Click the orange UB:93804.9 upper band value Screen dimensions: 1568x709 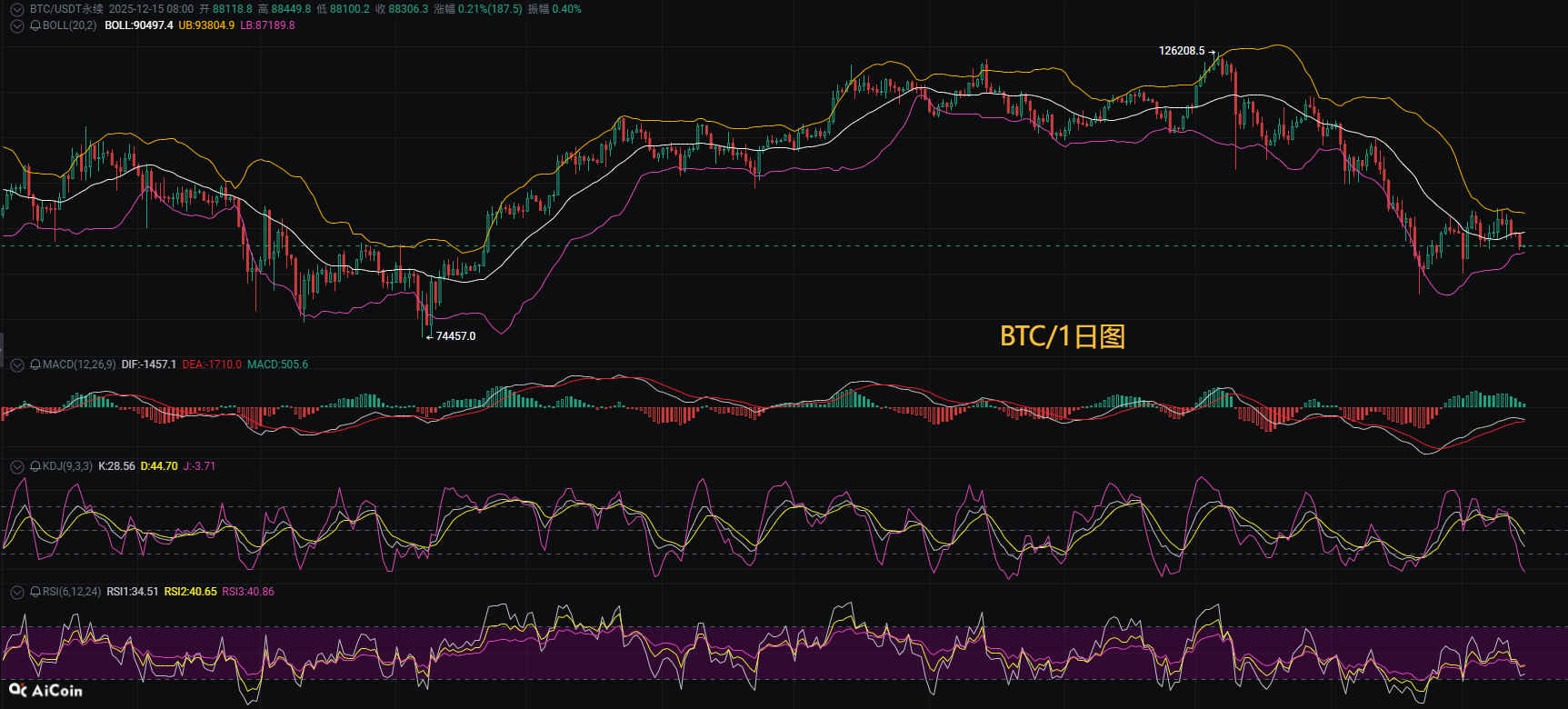pyautogui.click(x=206, y=25)
